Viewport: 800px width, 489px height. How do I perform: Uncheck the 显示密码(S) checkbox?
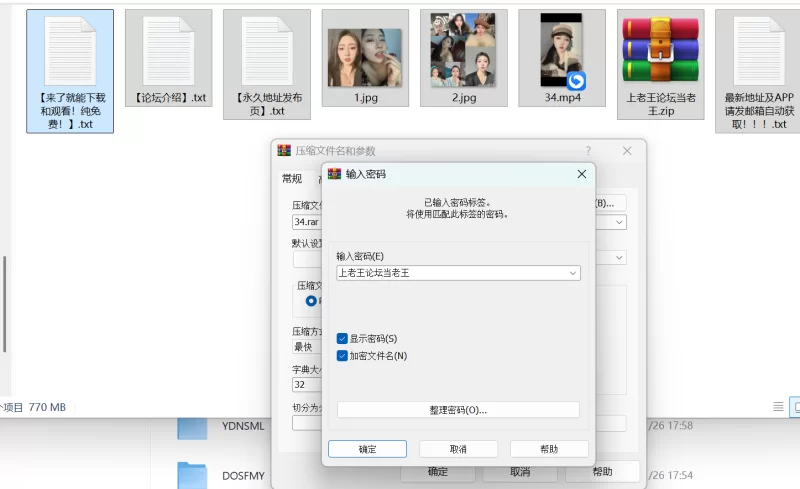[x=343, y=339]
